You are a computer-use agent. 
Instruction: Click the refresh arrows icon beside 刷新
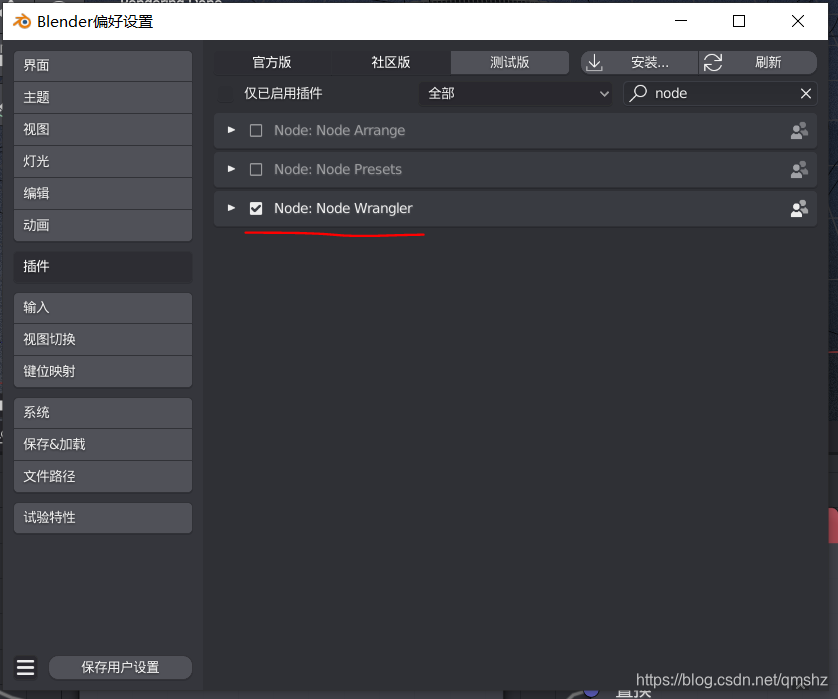713,63
